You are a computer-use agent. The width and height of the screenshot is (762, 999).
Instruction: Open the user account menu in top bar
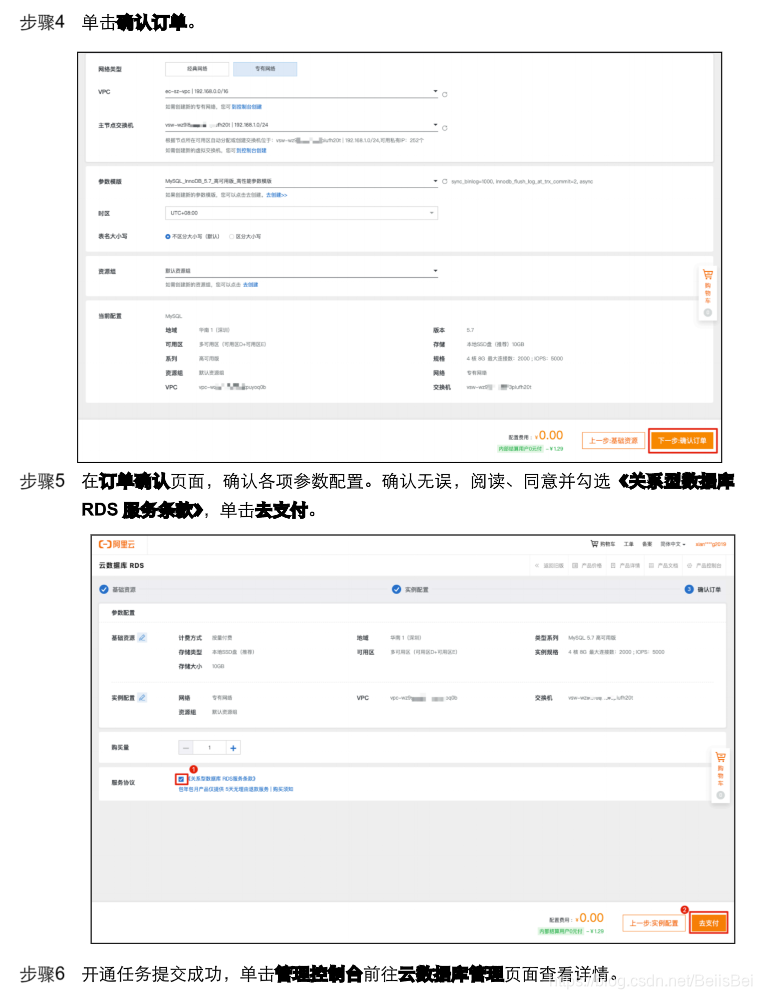(x=710, y=544)
